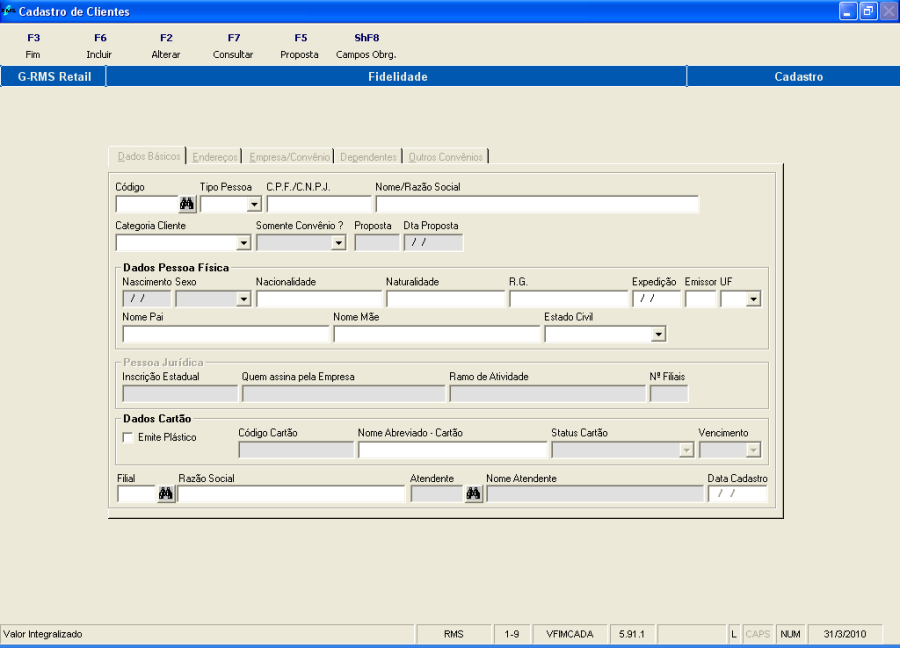Open the Empresa/Convênio tab
The image size is (900, 648).
[289, 157]
